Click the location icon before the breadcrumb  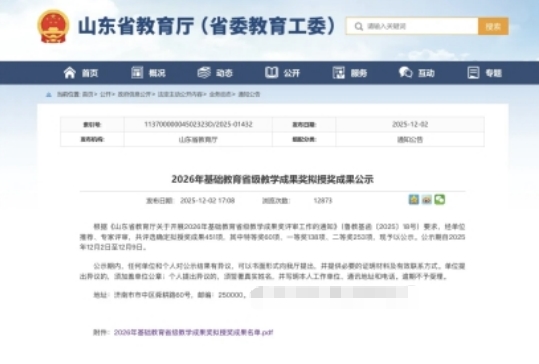pyautogui.click(x=49, y=95)
